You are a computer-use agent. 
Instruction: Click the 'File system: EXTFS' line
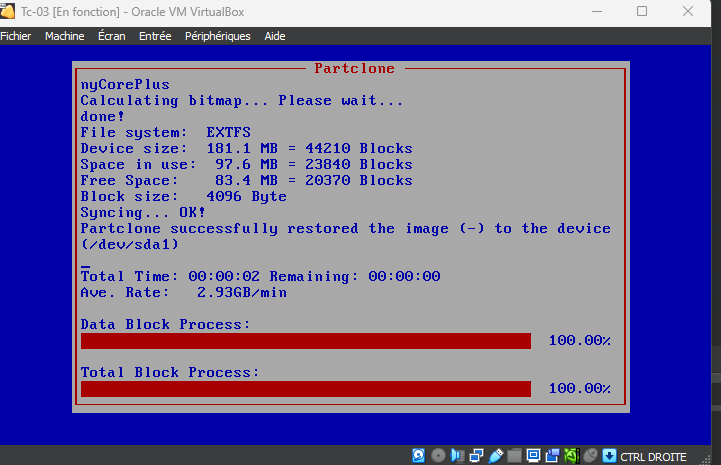166,132
